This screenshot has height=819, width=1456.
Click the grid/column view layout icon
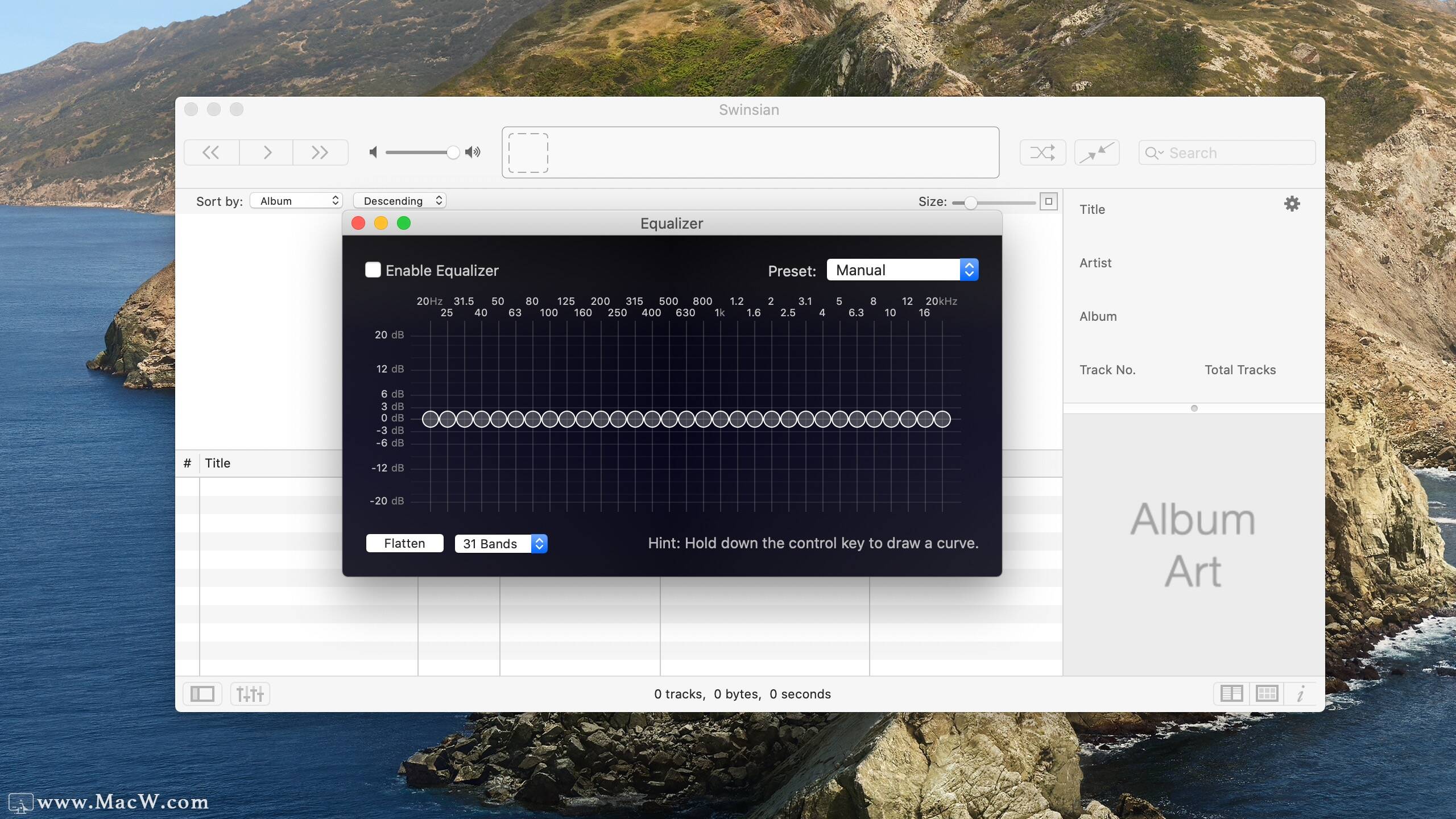tap(1267, 694)
